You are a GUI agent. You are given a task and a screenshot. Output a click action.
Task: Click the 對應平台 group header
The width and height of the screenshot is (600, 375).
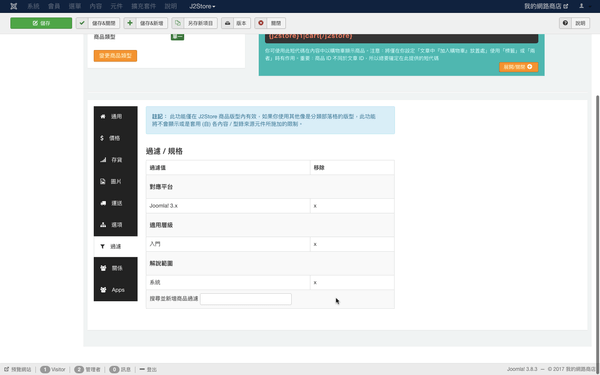point(270,187)
